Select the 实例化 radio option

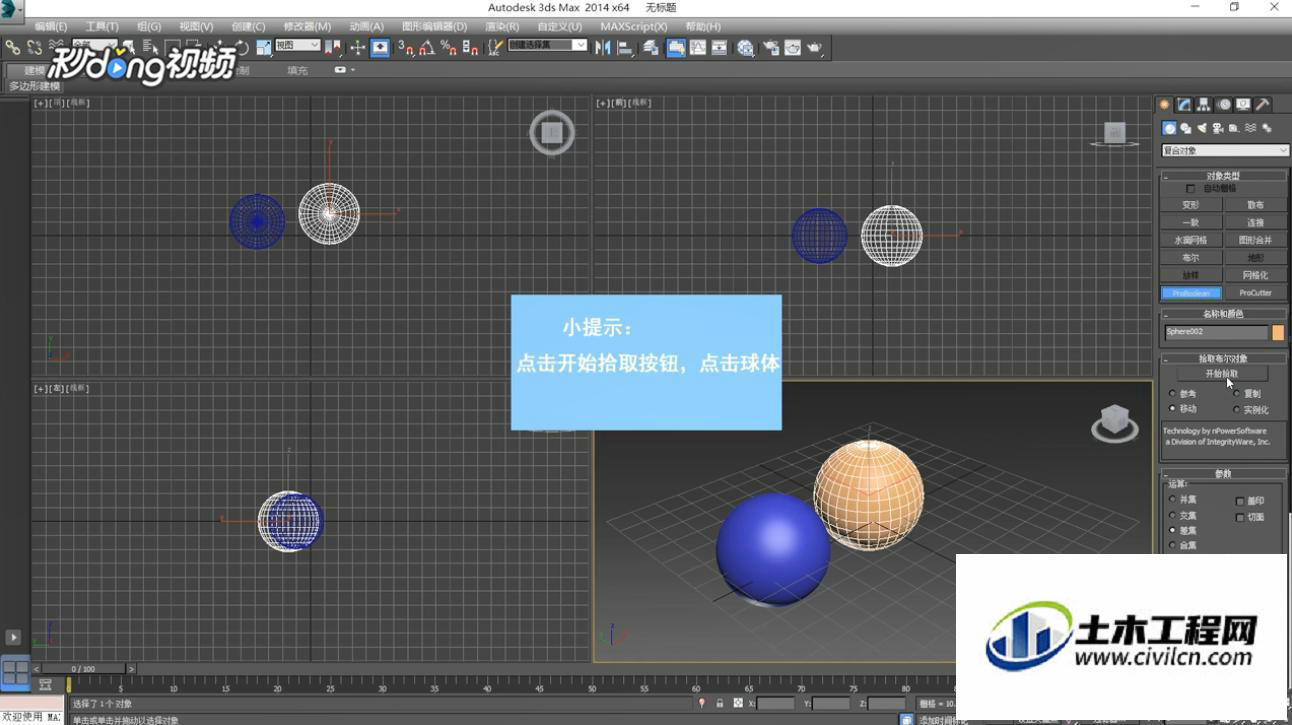point(1237,409)
